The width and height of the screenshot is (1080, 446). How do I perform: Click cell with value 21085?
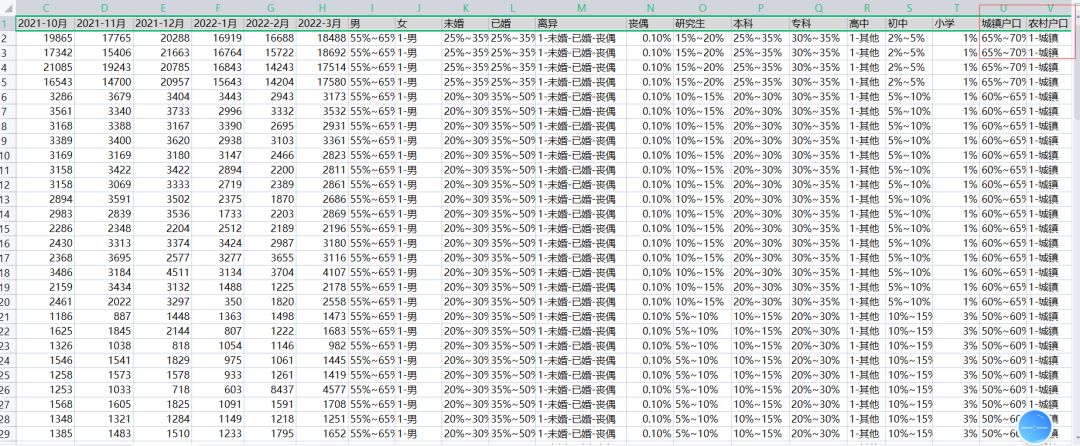(x=45, y=67)
